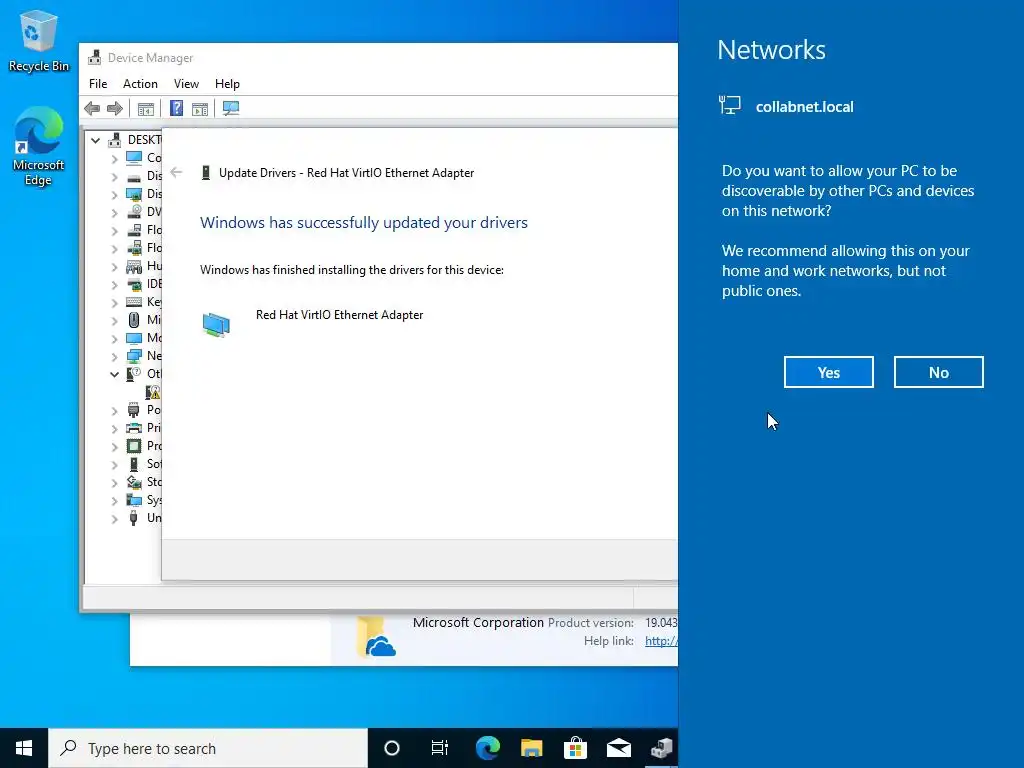Expand the 'Hu' Human Interface Devices chevron

tap(114, 266)
